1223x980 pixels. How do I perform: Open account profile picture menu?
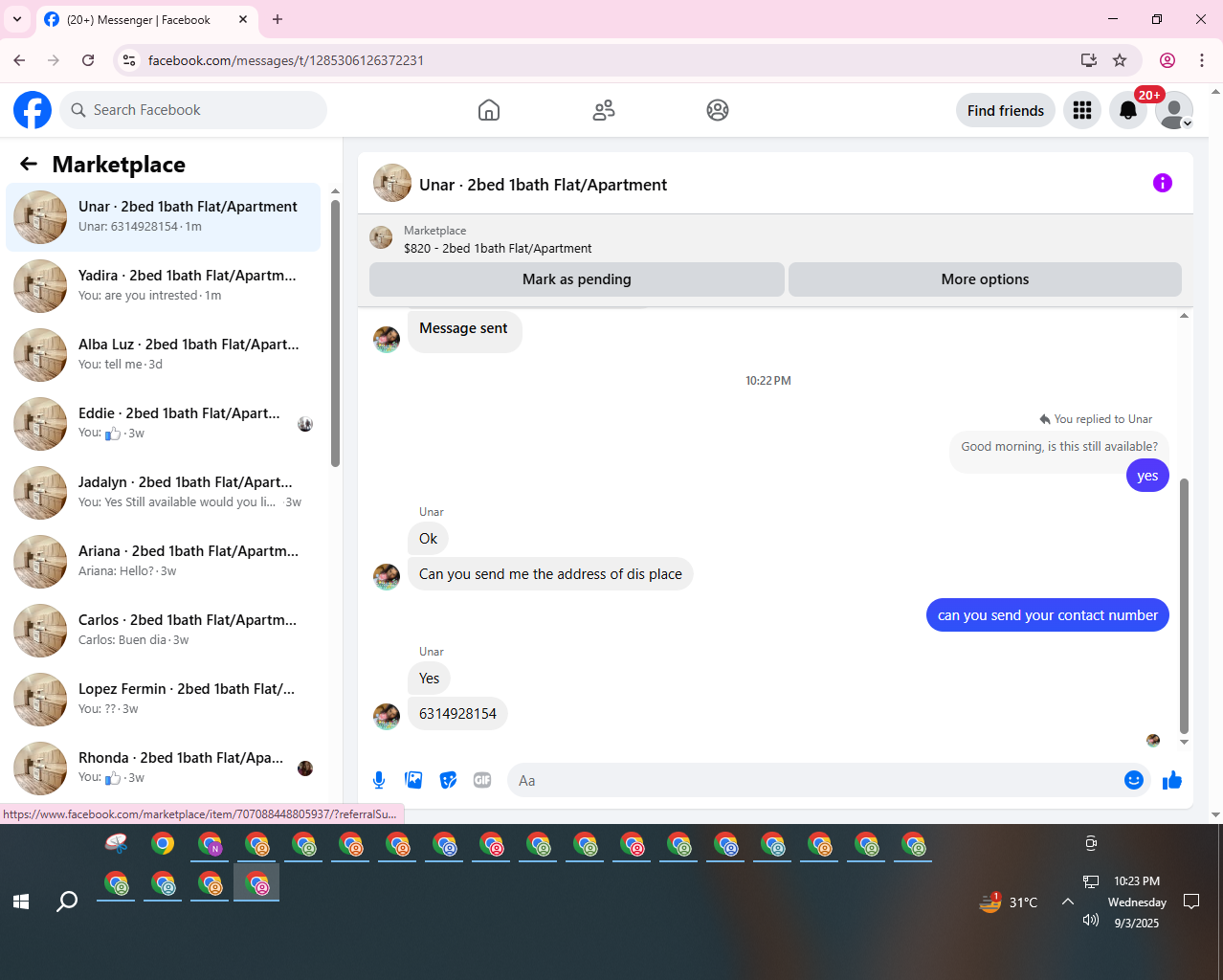(x=1174, y=110)
